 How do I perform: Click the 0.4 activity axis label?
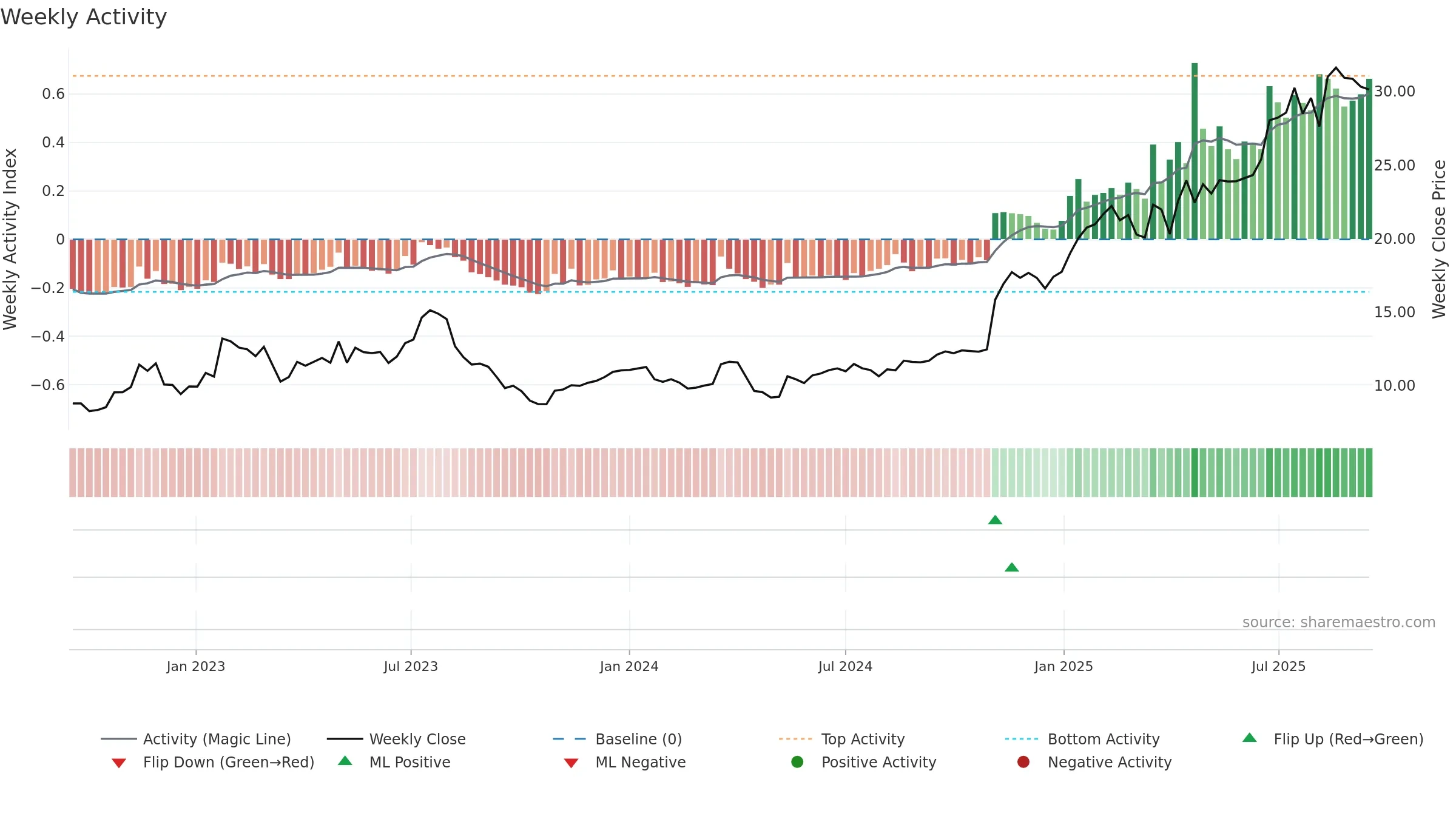click(53, 143)
